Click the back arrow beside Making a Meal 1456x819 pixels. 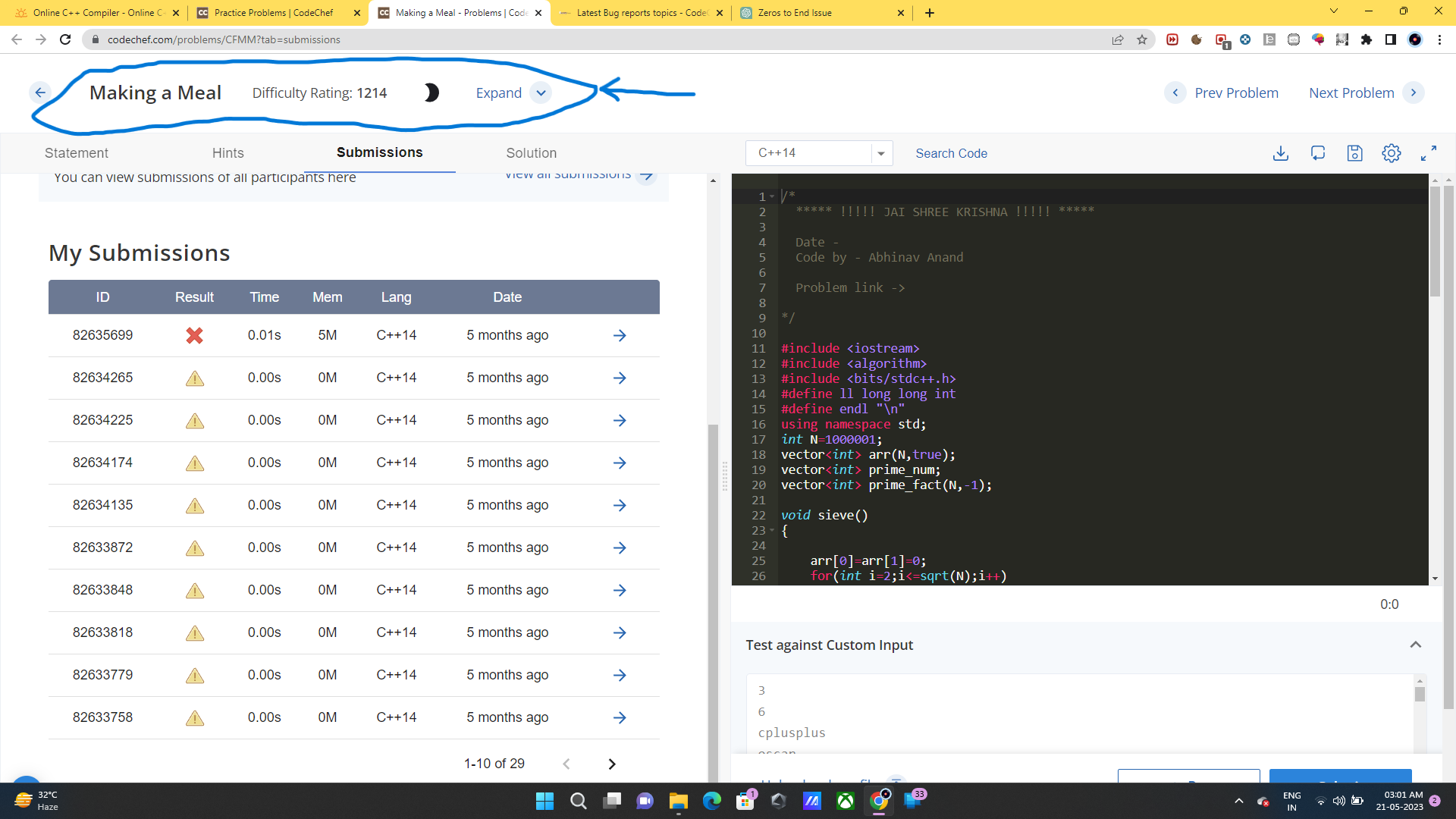point(41,92)
